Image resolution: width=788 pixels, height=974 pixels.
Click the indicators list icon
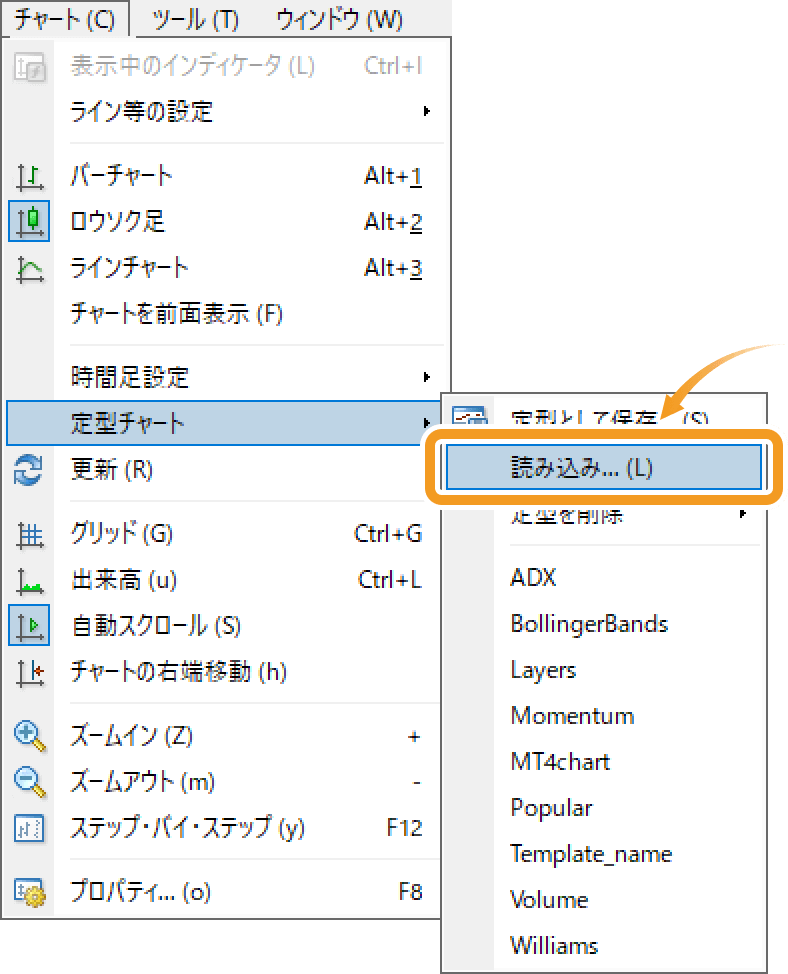tap(29, 66)
